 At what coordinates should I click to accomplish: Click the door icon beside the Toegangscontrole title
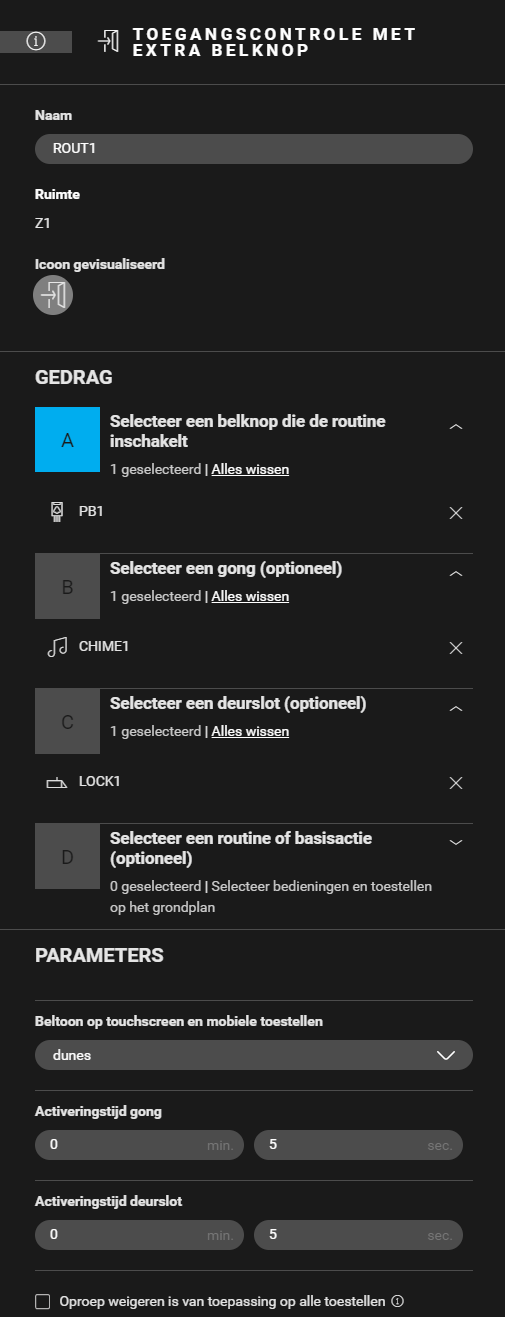[108, 42]
